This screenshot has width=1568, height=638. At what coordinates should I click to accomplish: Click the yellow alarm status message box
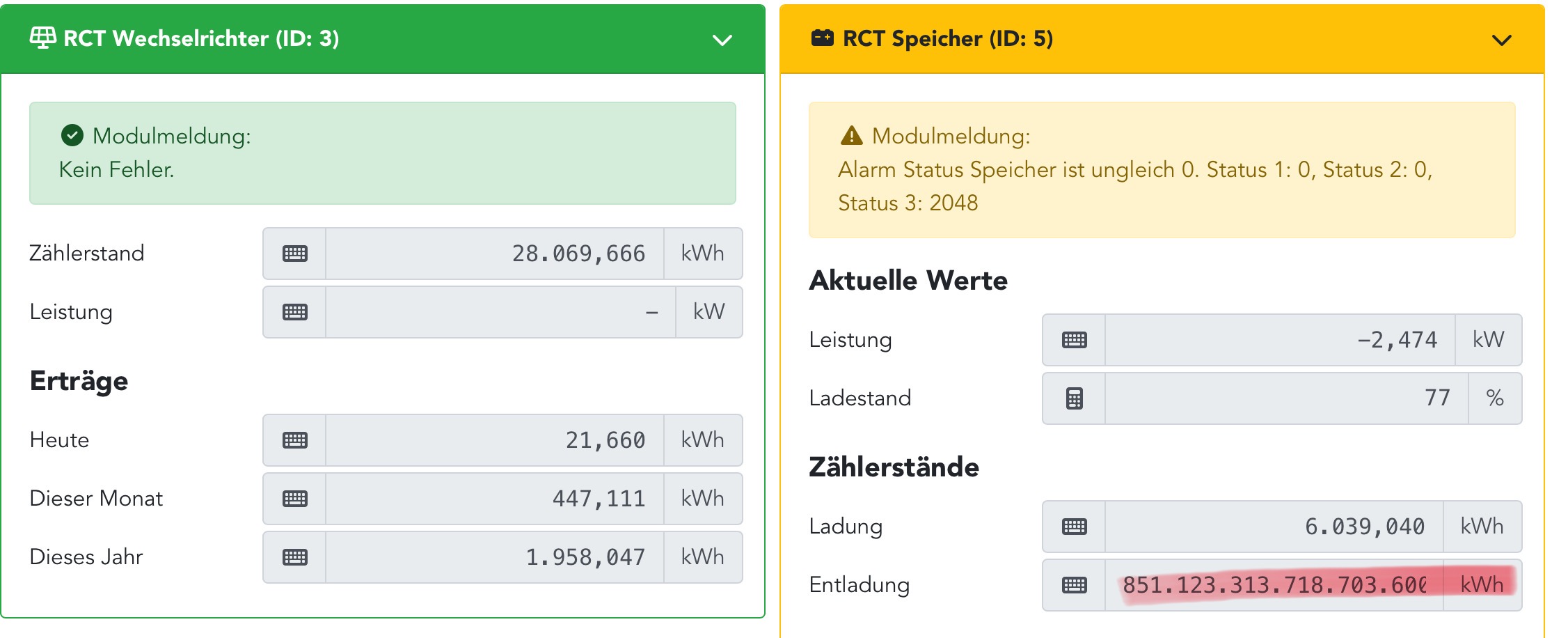click(1161, 170)
